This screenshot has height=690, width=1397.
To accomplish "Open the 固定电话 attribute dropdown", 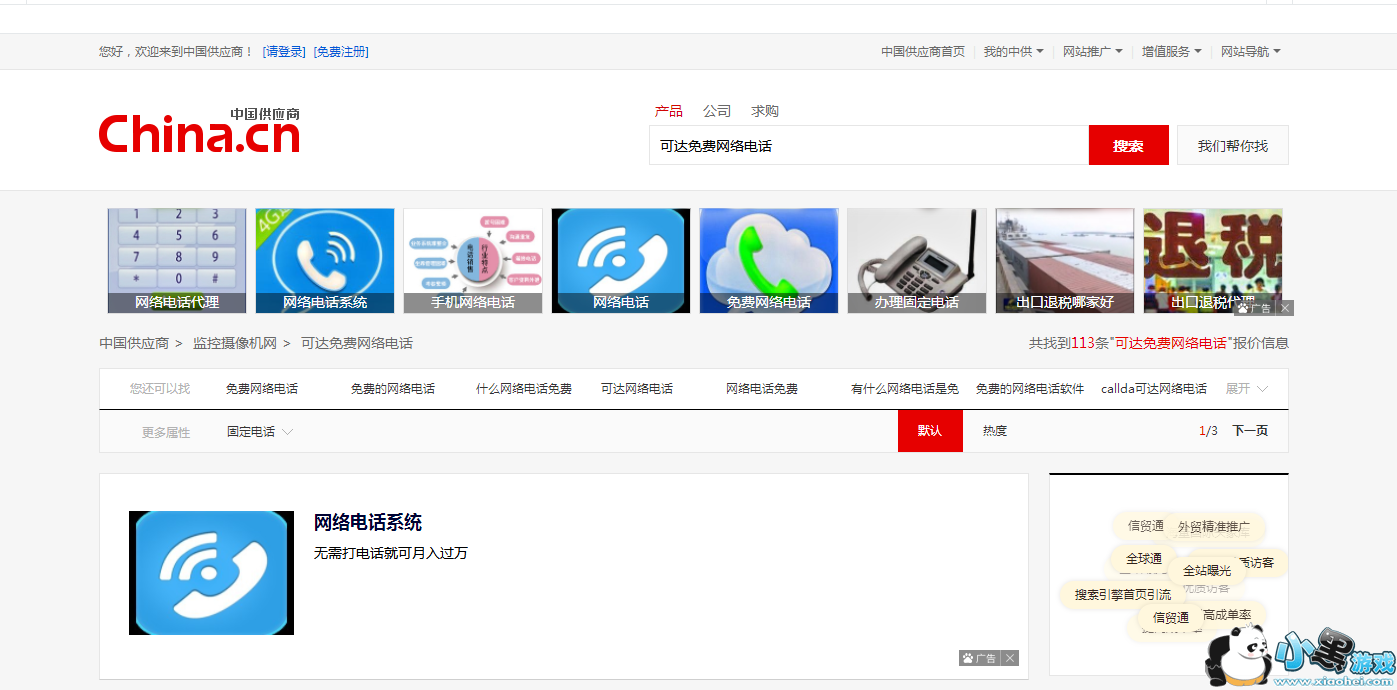I will tap(260, 432).
